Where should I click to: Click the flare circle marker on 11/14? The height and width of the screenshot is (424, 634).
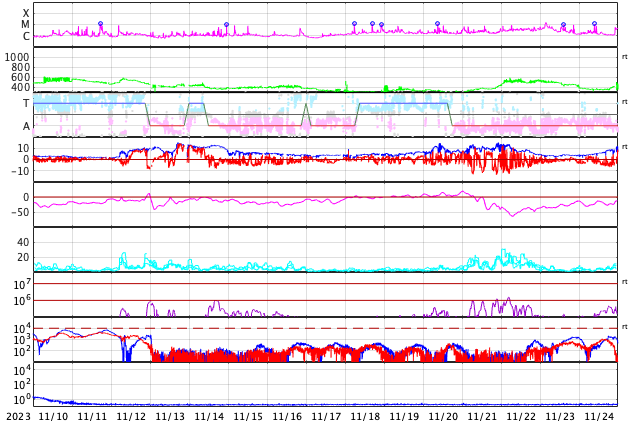[226, 25]
